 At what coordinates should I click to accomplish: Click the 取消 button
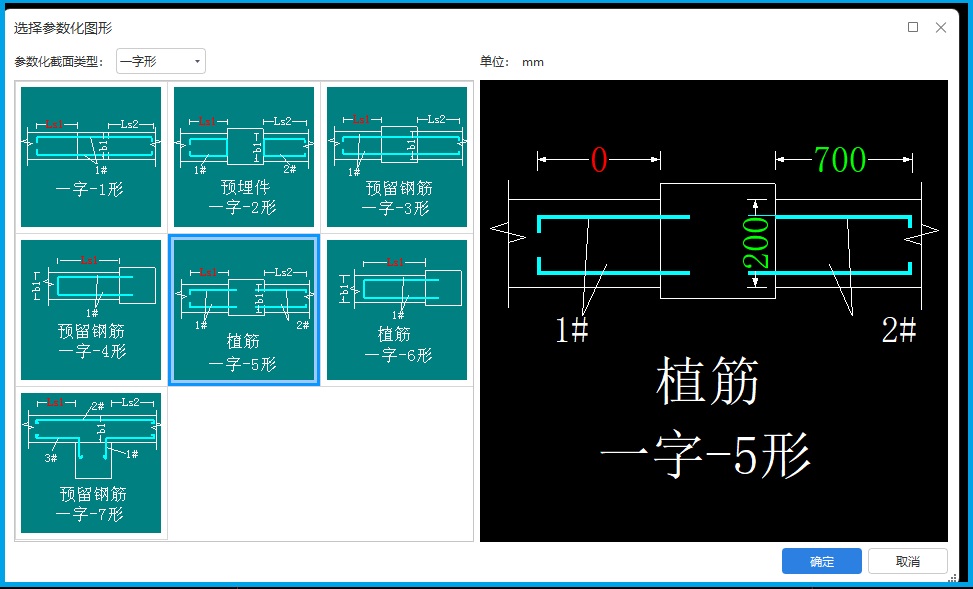908,561
